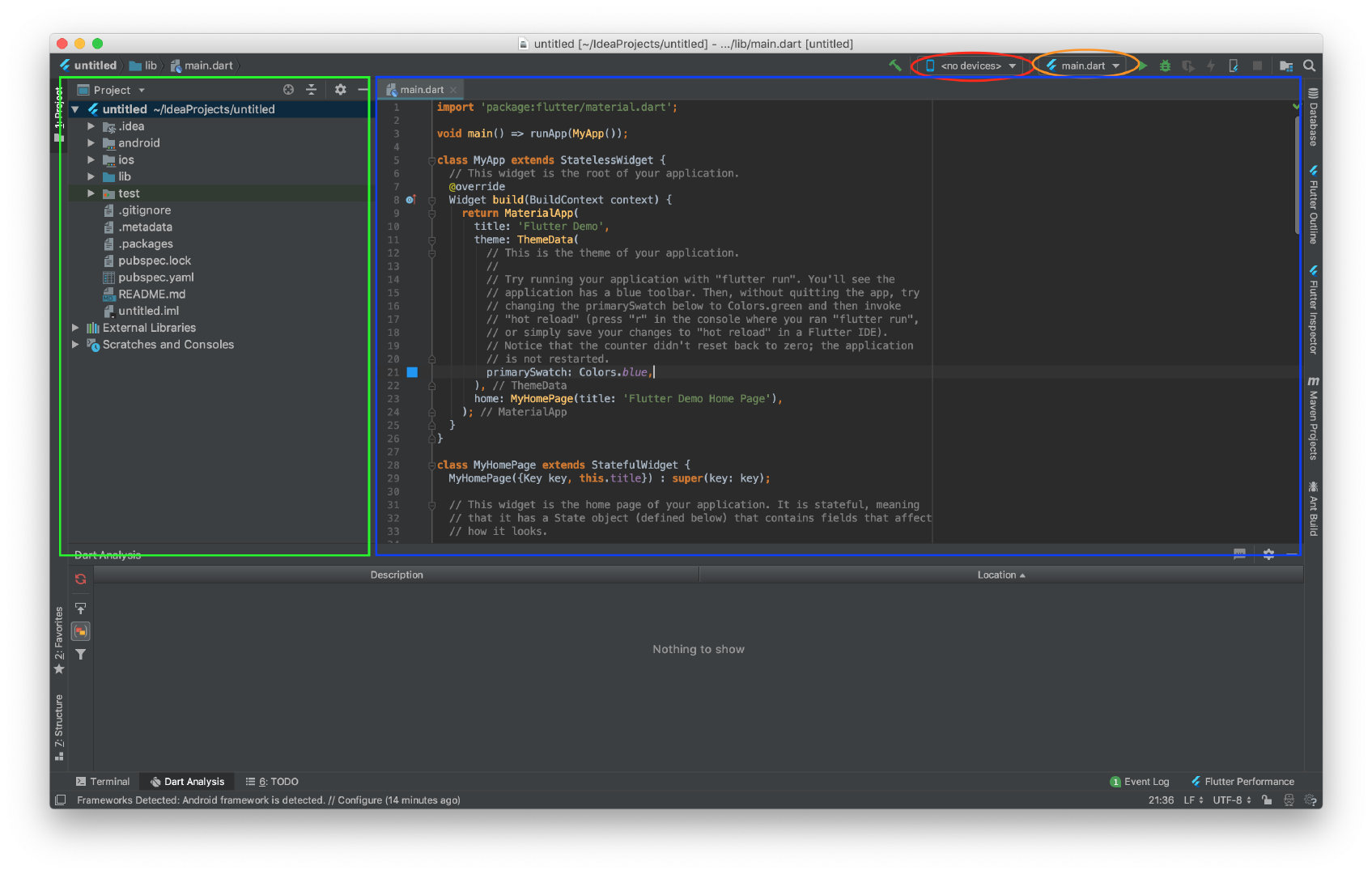Viewport: 1372px width, 874px height.
Task: Click the red restart Dart Analysis icon
Action: (81, 579)
